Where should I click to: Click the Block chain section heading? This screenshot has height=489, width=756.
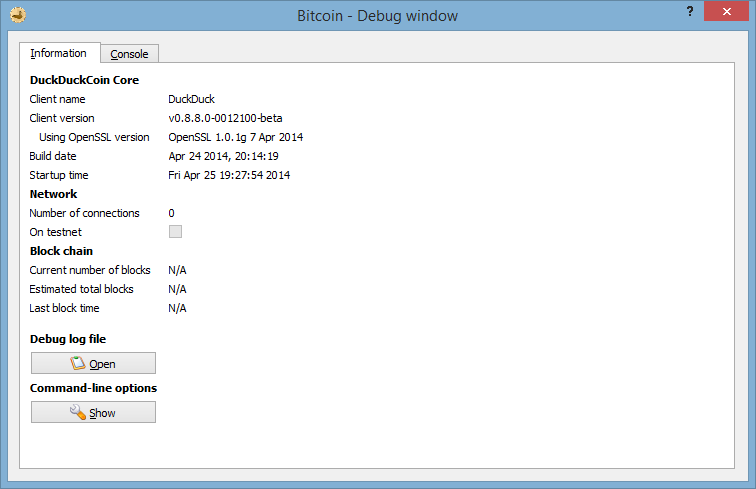click(x=61, y=251)
